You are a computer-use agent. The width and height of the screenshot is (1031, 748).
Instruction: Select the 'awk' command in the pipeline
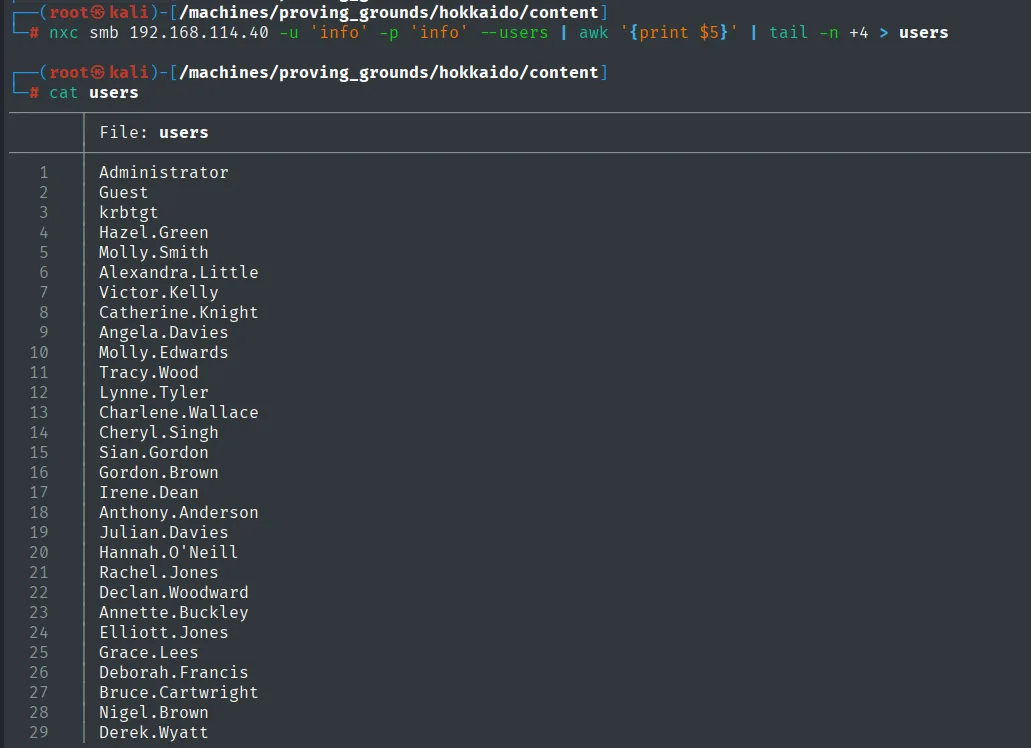pyautogui.click(x=594, y=32)
